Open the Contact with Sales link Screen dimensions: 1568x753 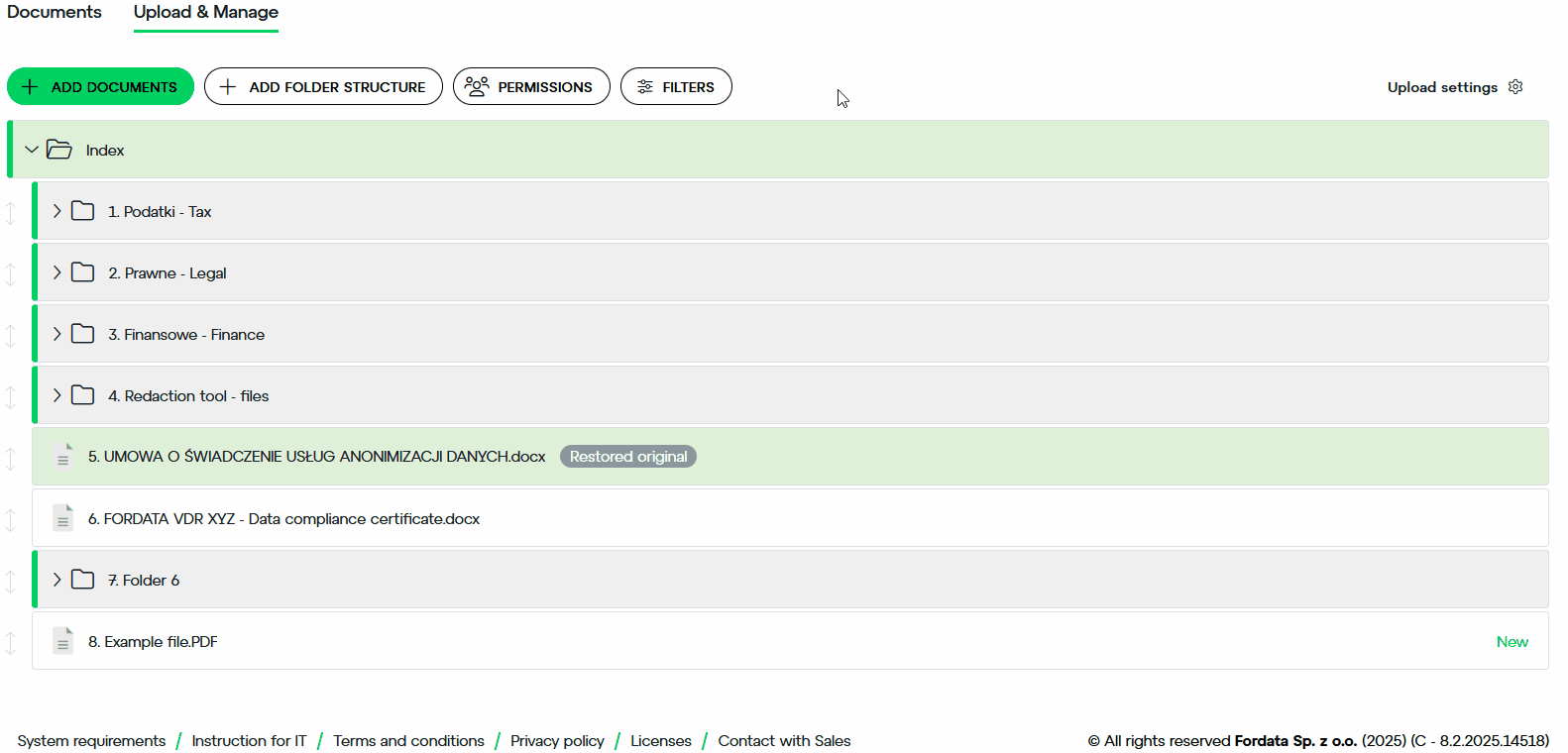click(784, 741)
